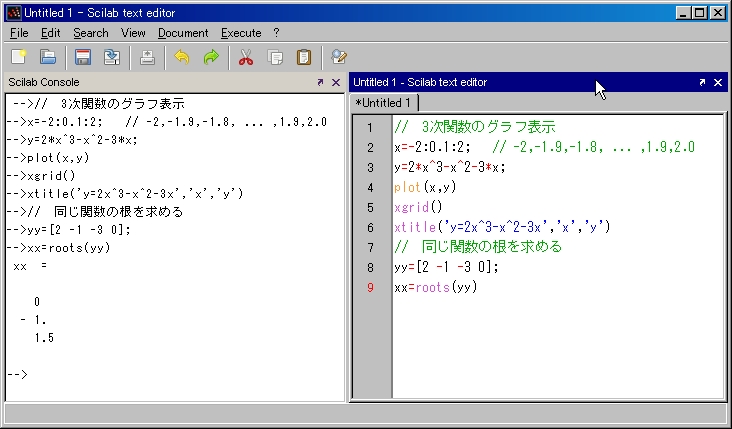Viewport: 732px width, 429px height.
Task: Close the Scilab Console panel
Action: [336, 82]
